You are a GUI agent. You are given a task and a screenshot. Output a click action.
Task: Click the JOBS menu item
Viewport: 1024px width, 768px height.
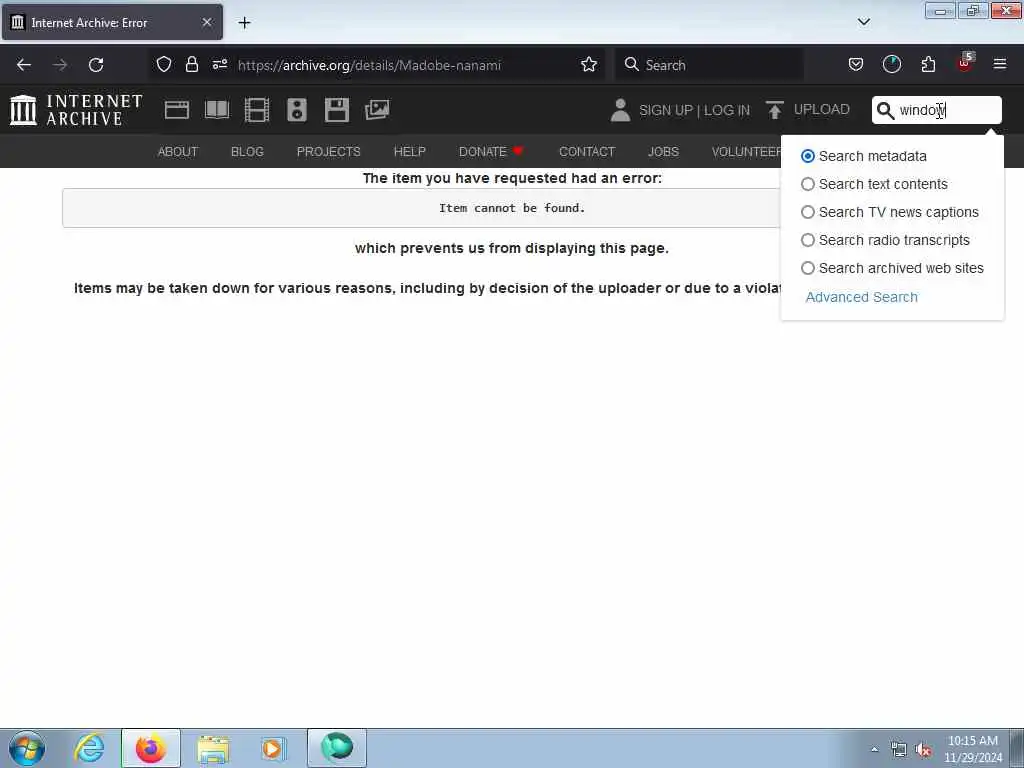[x=664, y=152]
